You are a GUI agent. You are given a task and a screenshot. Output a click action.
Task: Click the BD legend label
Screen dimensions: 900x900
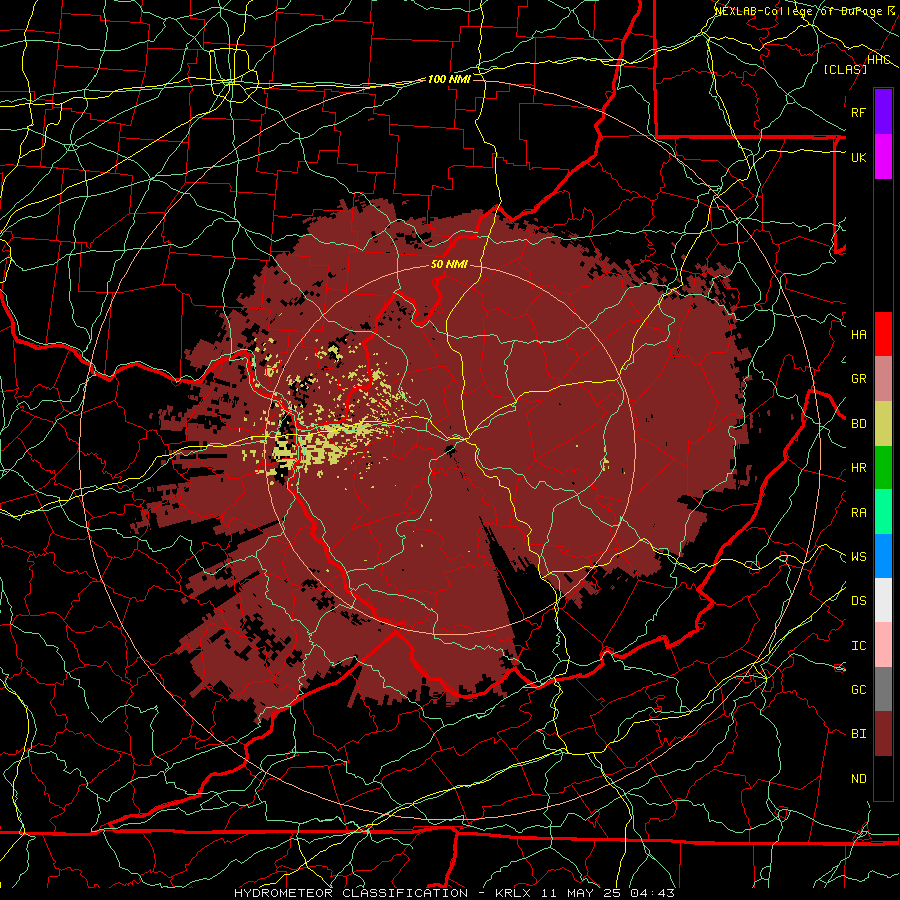[859, 424]
